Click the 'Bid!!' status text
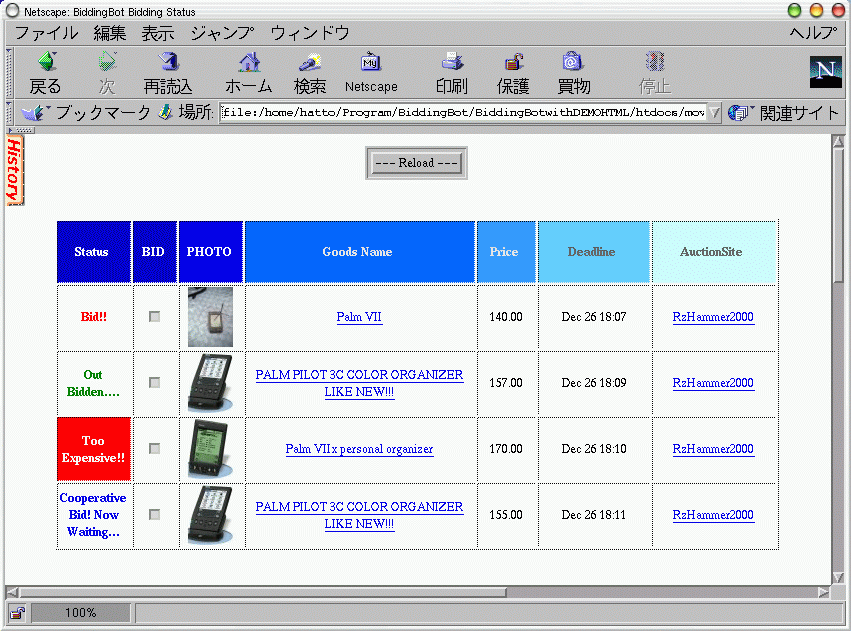This screenshot has width=851, height=631. (94, 317)
